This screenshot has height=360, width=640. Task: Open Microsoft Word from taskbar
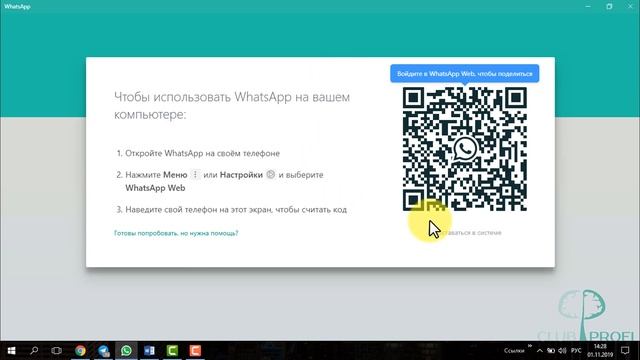point(149,351)
